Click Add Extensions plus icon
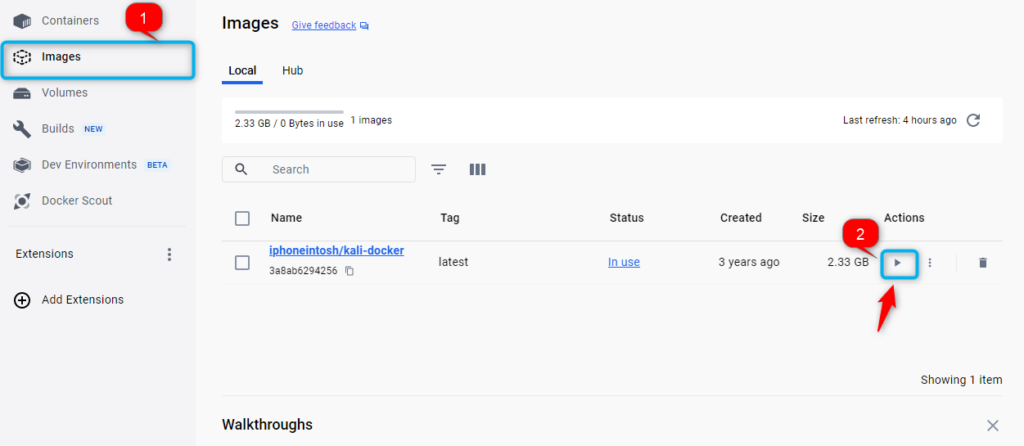This screenshot has width=1024, height=446. pos(22,300)
